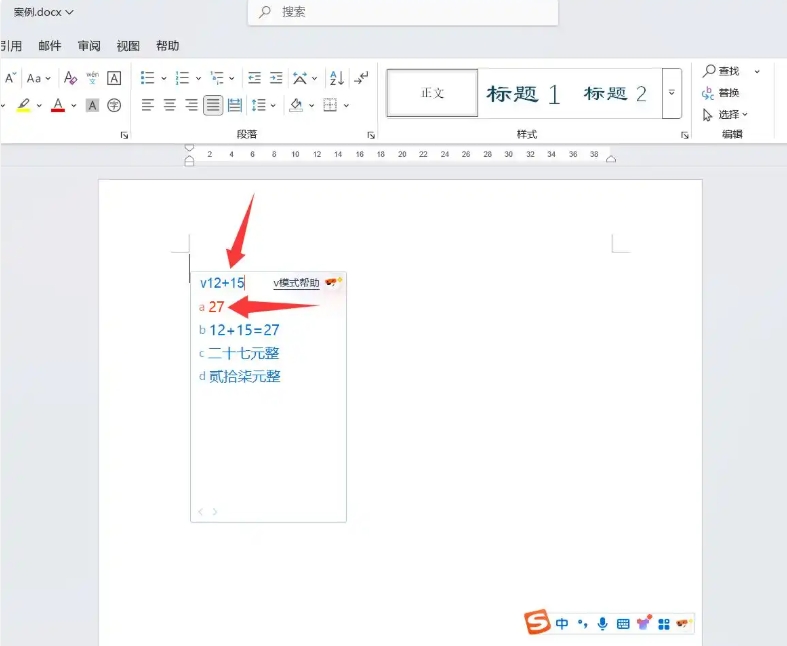Open the 选择 dropdown in editing group
The width and height of the screenshot is (787, 646).
[727, 115]
